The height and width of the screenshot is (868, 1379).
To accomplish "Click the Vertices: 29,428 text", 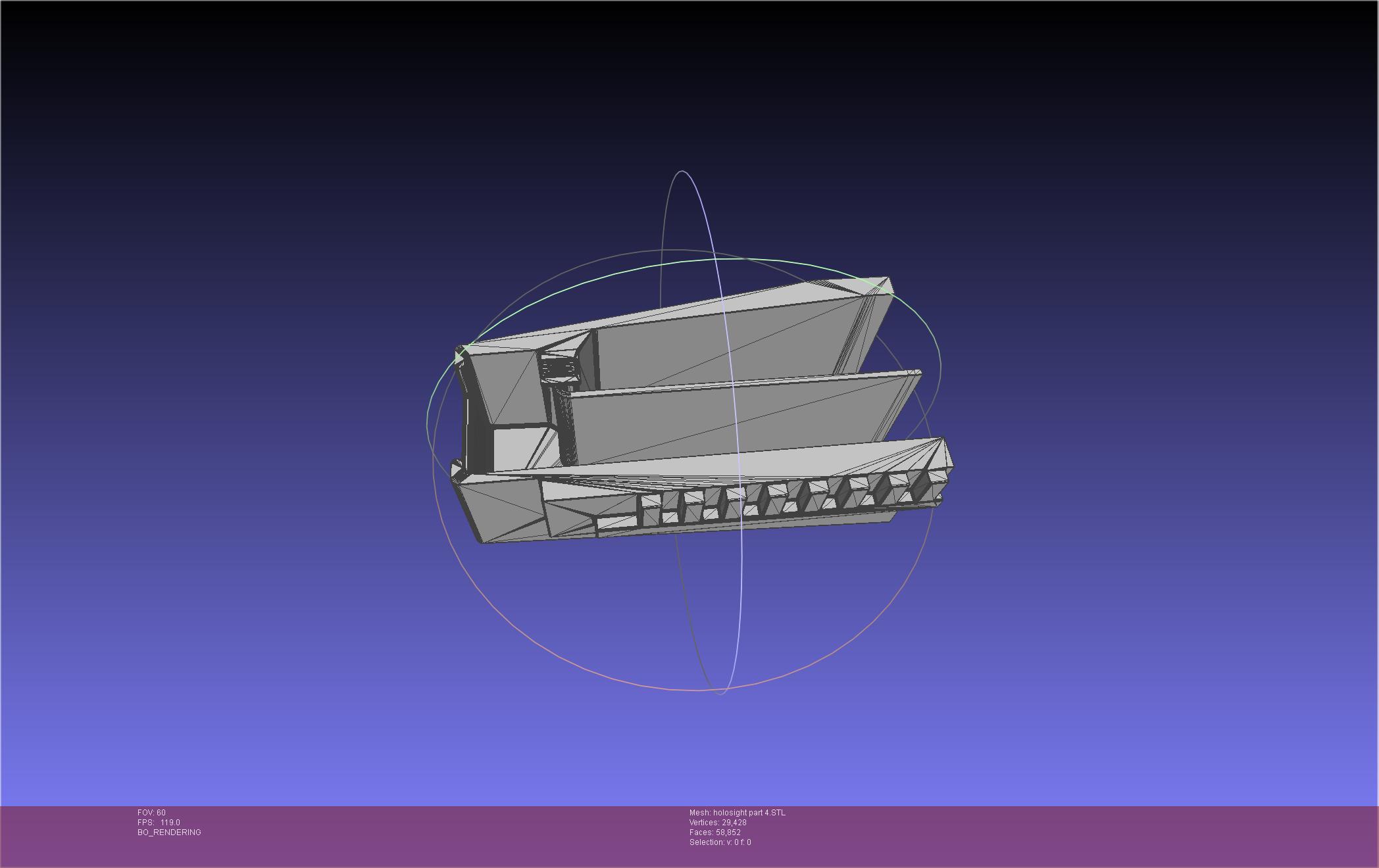I will (x=717, y=823).
